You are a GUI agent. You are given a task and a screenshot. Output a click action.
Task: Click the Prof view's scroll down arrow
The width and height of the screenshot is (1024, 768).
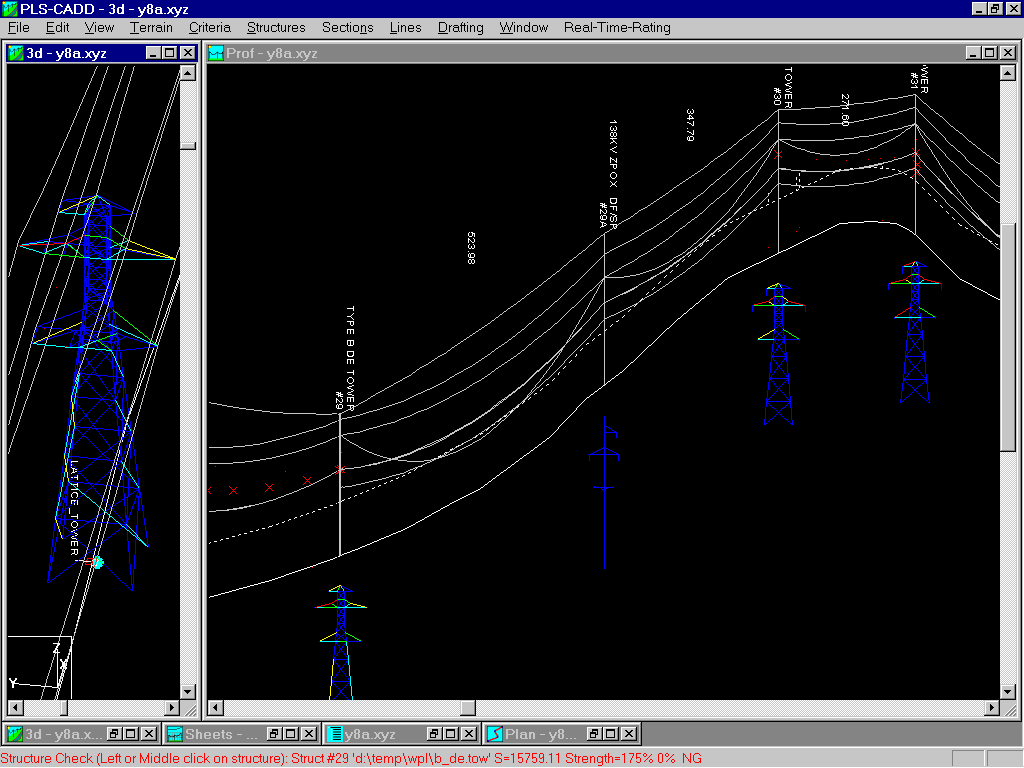1008,691
